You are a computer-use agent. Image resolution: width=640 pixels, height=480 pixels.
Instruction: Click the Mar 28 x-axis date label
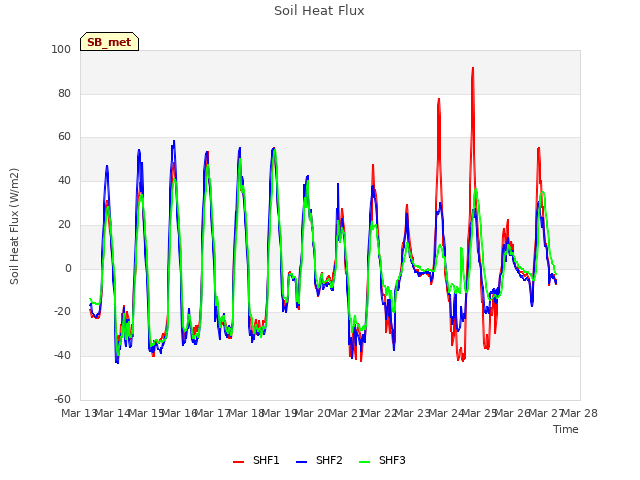pyautogui.click(x=580, y=413)
